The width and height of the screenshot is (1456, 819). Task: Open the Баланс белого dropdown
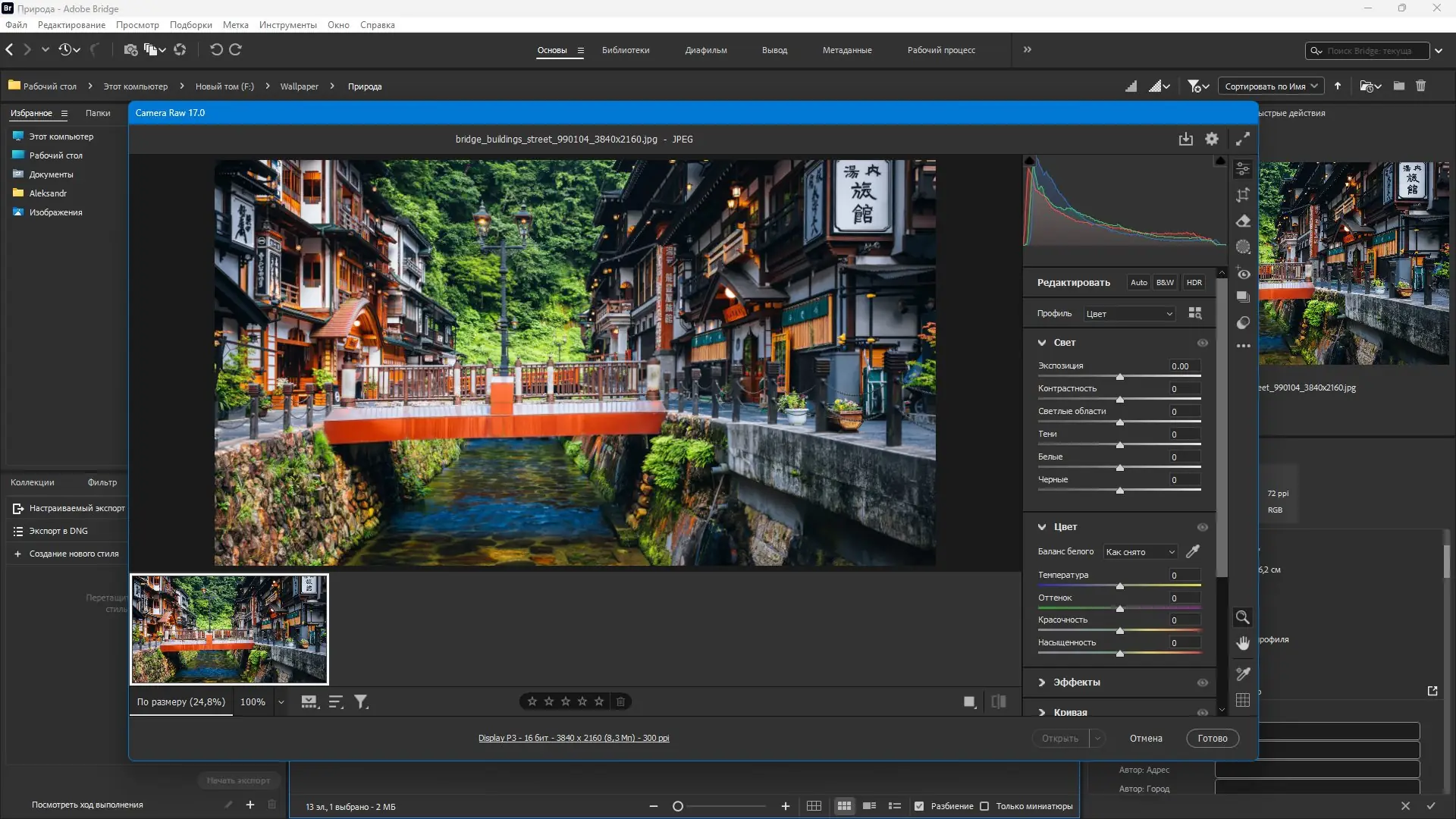(x=1138, y=551)
